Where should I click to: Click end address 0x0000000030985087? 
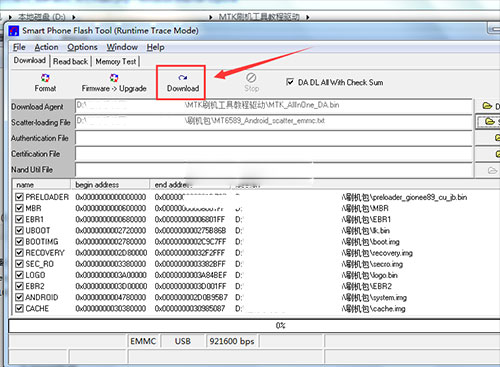tap(190, 309)
